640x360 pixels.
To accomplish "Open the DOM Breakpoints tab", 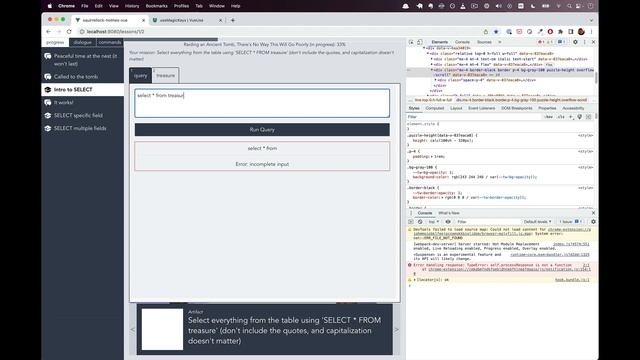I will 517,108.
